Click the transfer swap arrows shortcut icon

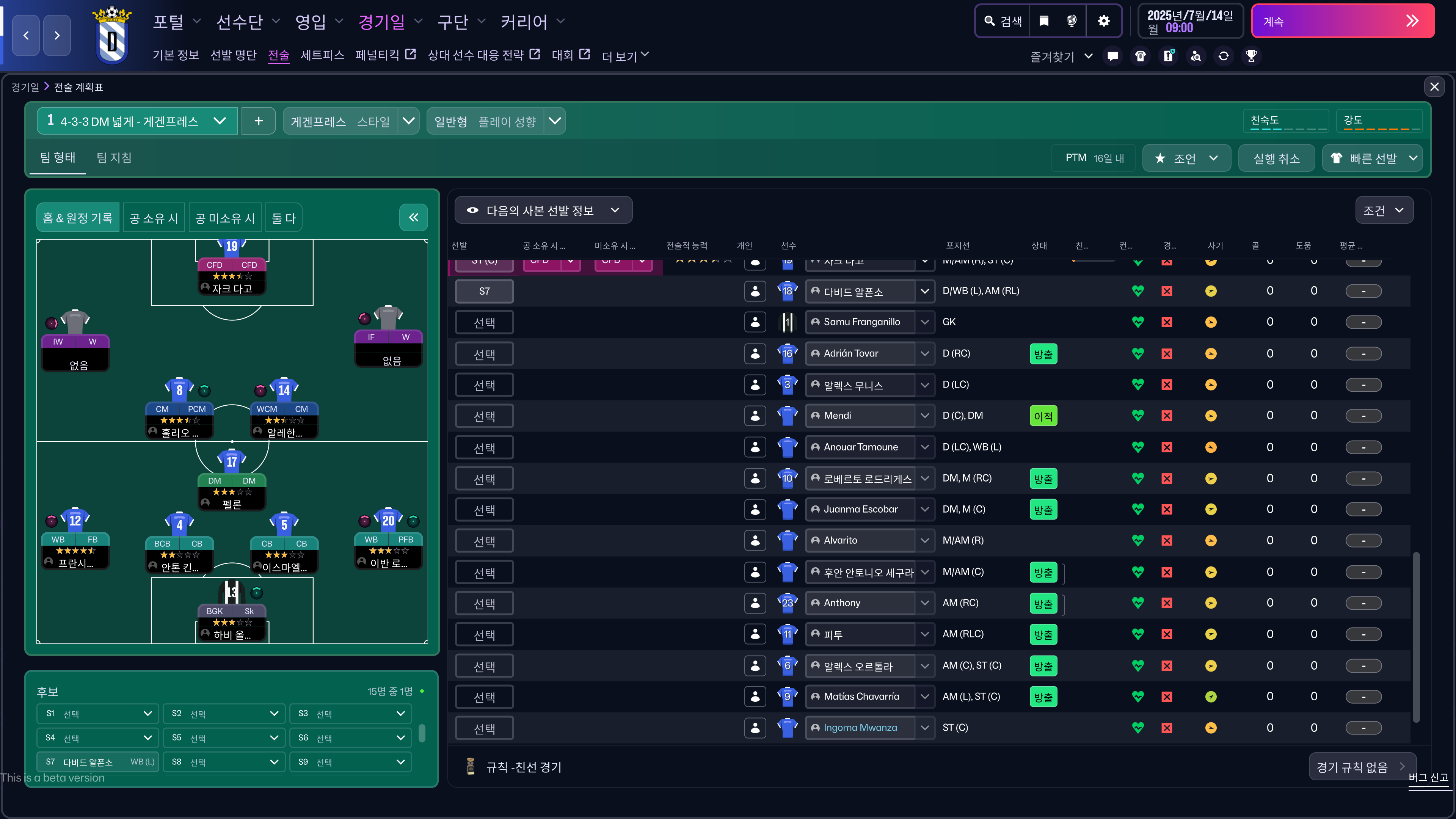pos(1223,56)
